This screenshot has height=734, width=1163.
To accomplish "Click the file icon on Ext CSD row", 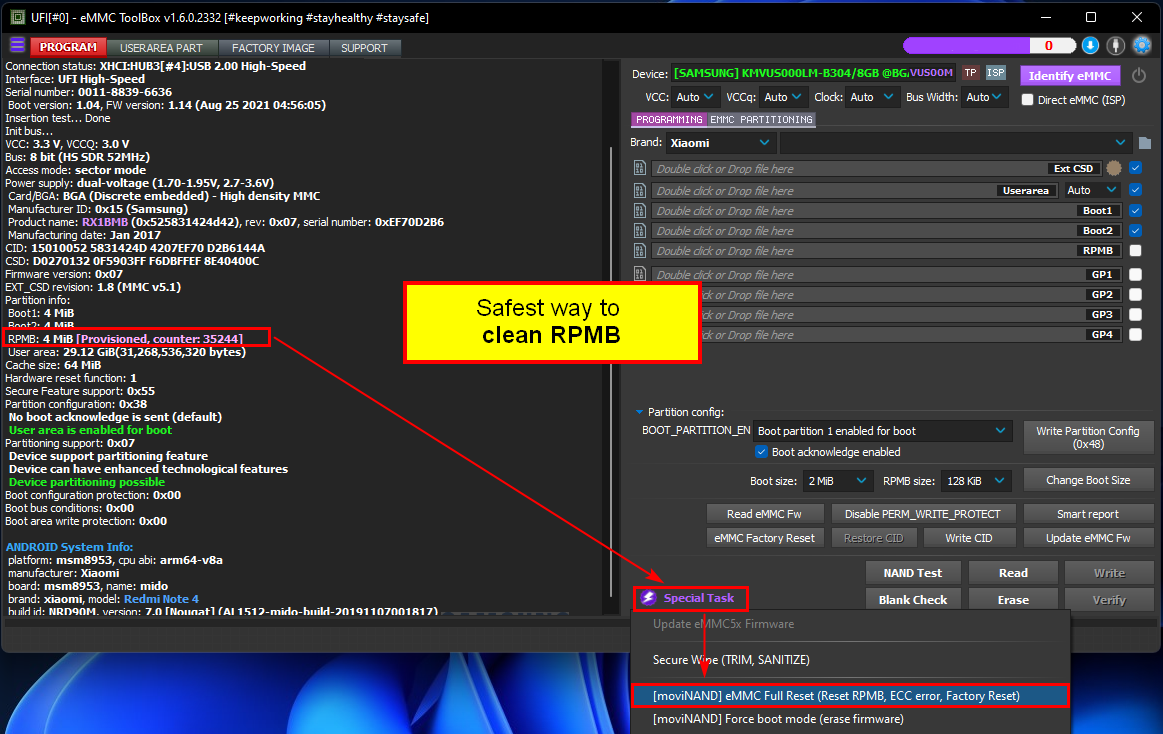I will click(640, 168).
